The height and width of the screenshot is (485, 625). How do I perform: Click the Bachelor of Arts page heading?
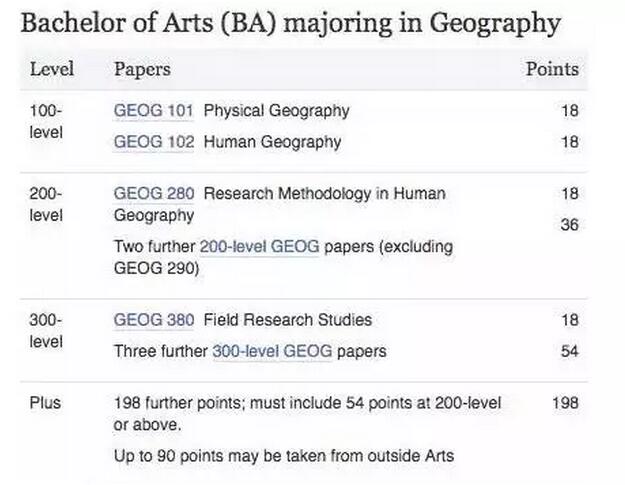click(291, 23)
